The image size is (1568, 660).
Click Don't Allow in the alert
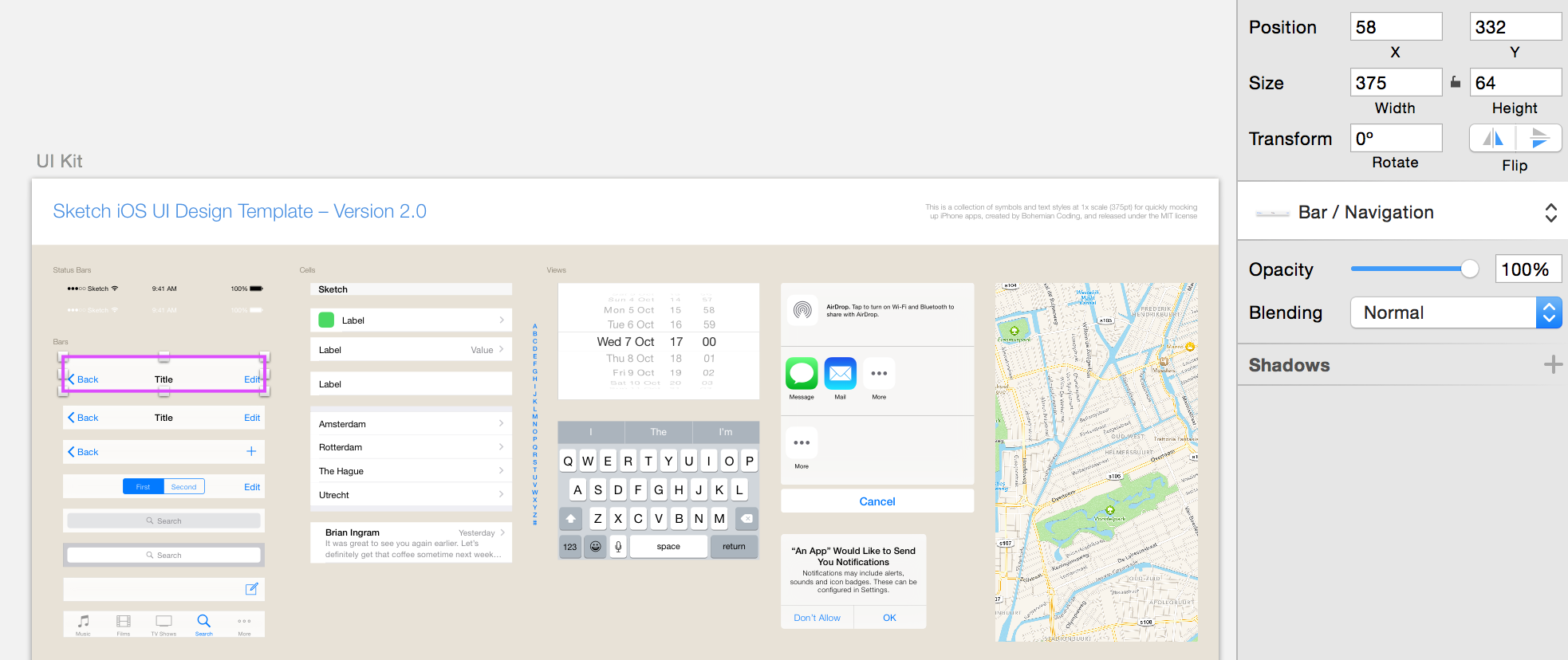coord(817,618)
